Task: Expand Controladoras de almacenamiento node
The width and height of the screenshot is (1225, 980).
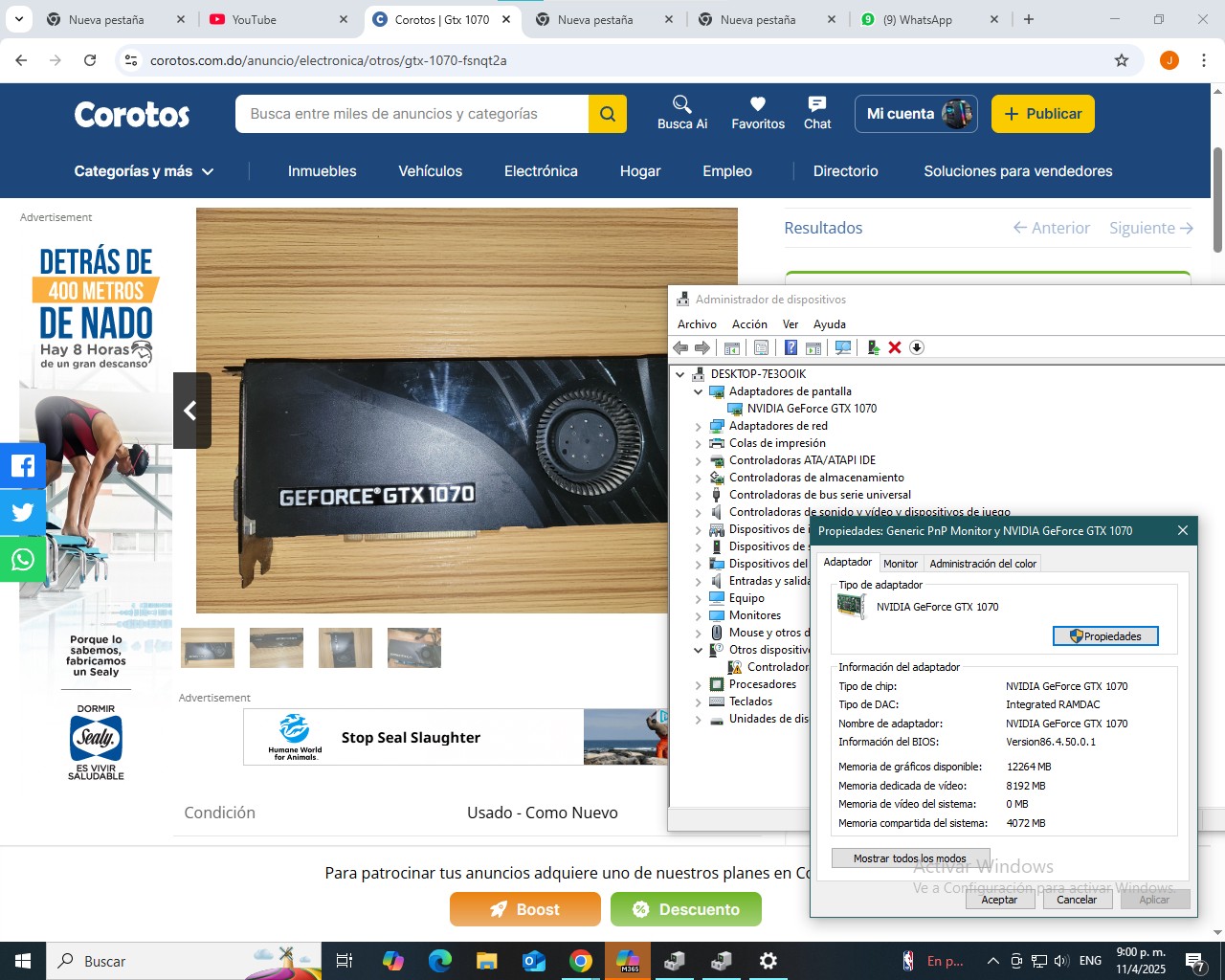Action: (698, 479)
